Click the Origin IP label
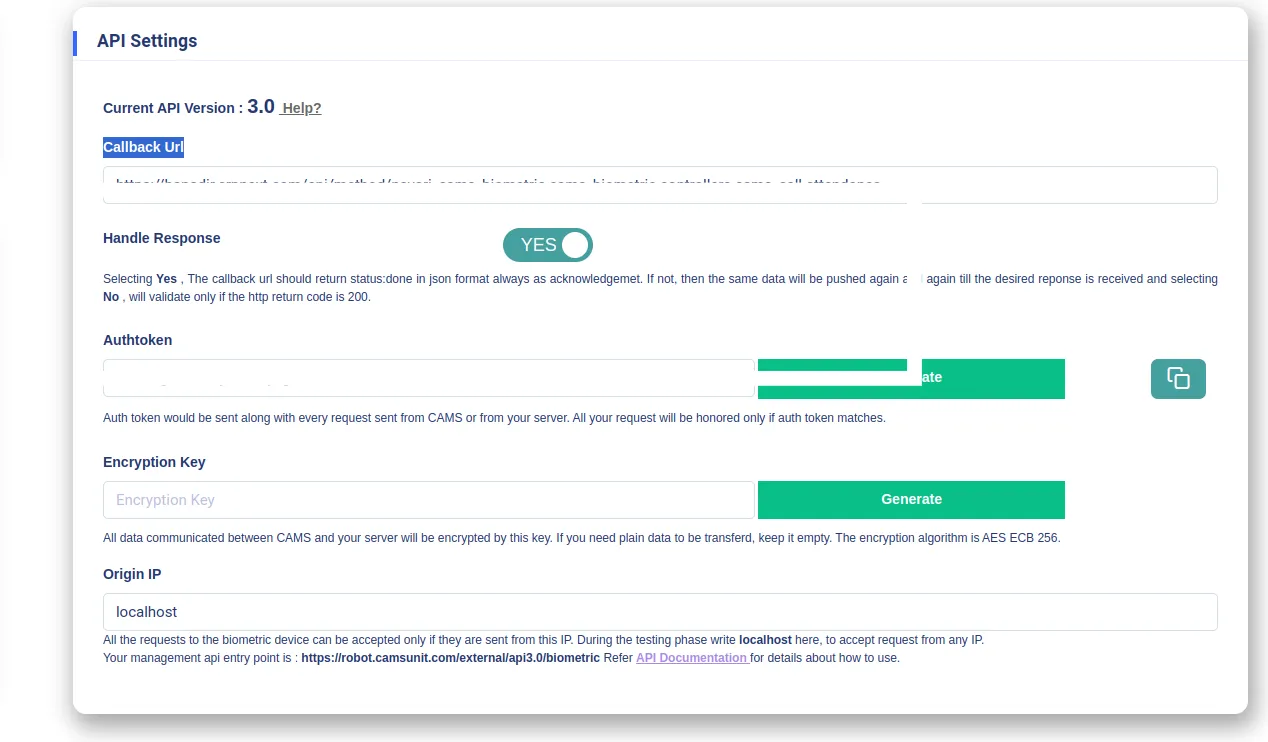This screenshot has height=742, width=1268. point(132,574)
